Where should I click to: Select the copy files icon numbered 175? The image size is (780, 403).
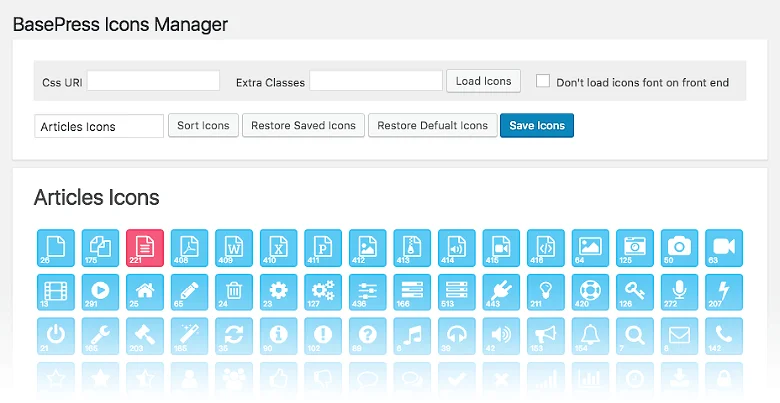(100, 248)
